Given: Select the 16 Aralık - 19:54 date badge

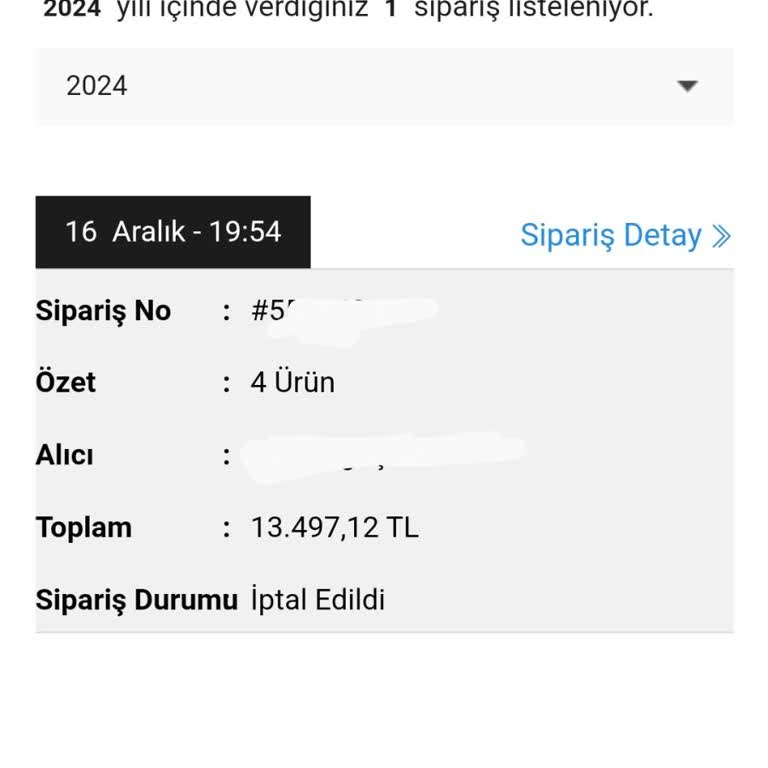Looking at the screenshot, I should pos(173,232).
